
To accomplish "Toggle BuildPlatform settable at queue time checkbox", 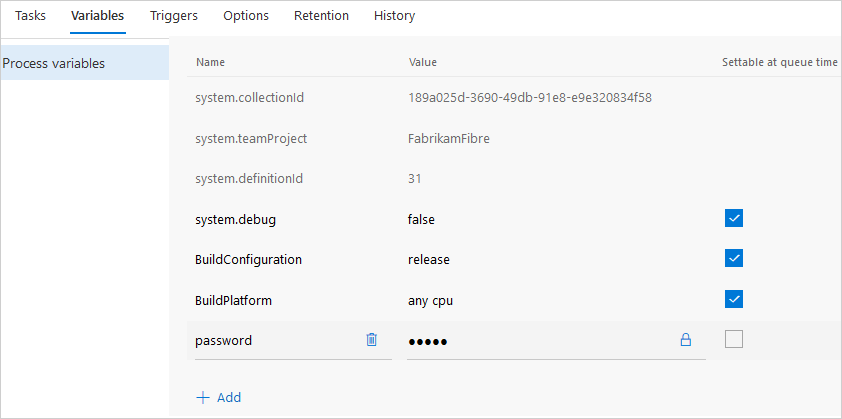I will (x=734, y=299).
